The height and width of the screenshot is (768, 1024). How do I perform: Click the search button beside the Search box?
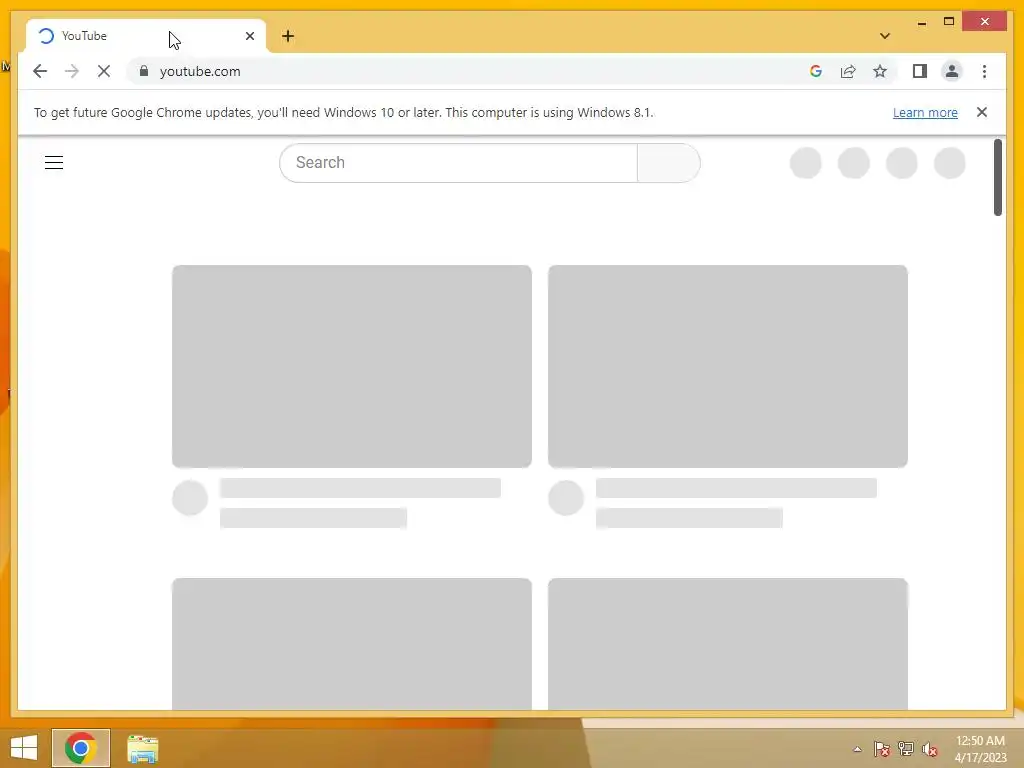coord(669,163)
